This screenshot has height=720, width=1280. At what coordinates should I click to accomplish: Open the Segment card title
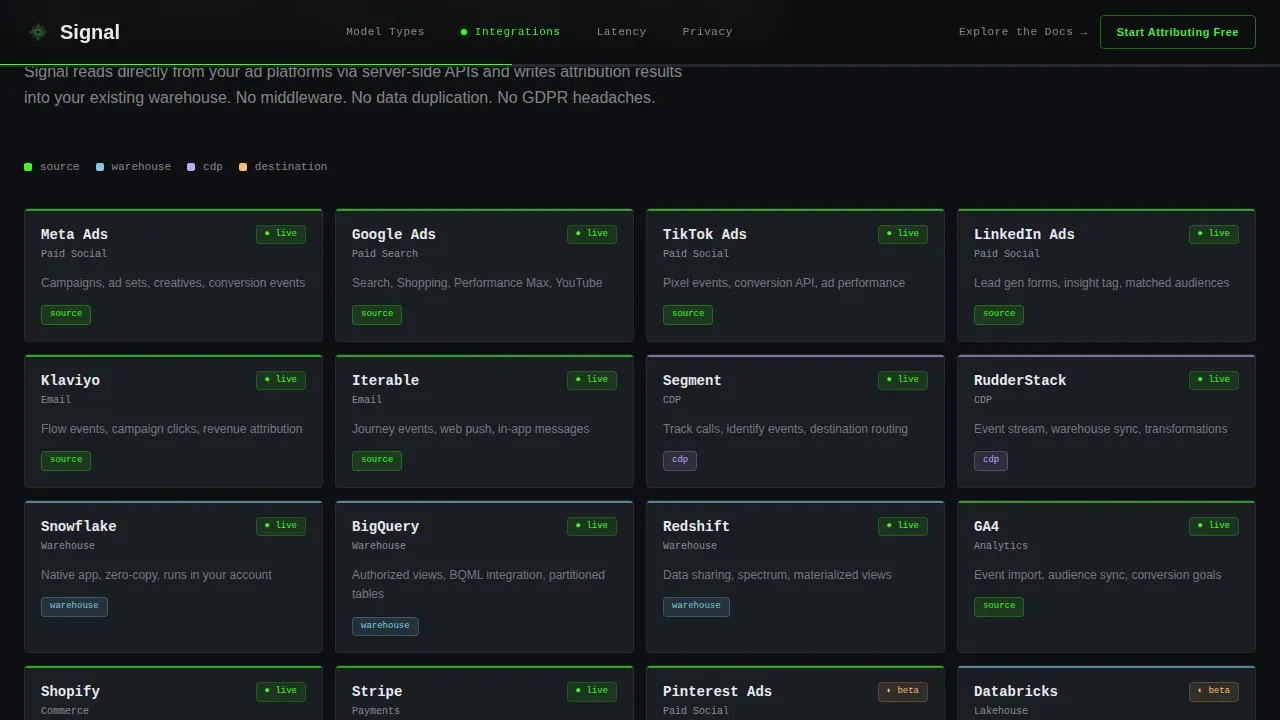coord(692,380)
